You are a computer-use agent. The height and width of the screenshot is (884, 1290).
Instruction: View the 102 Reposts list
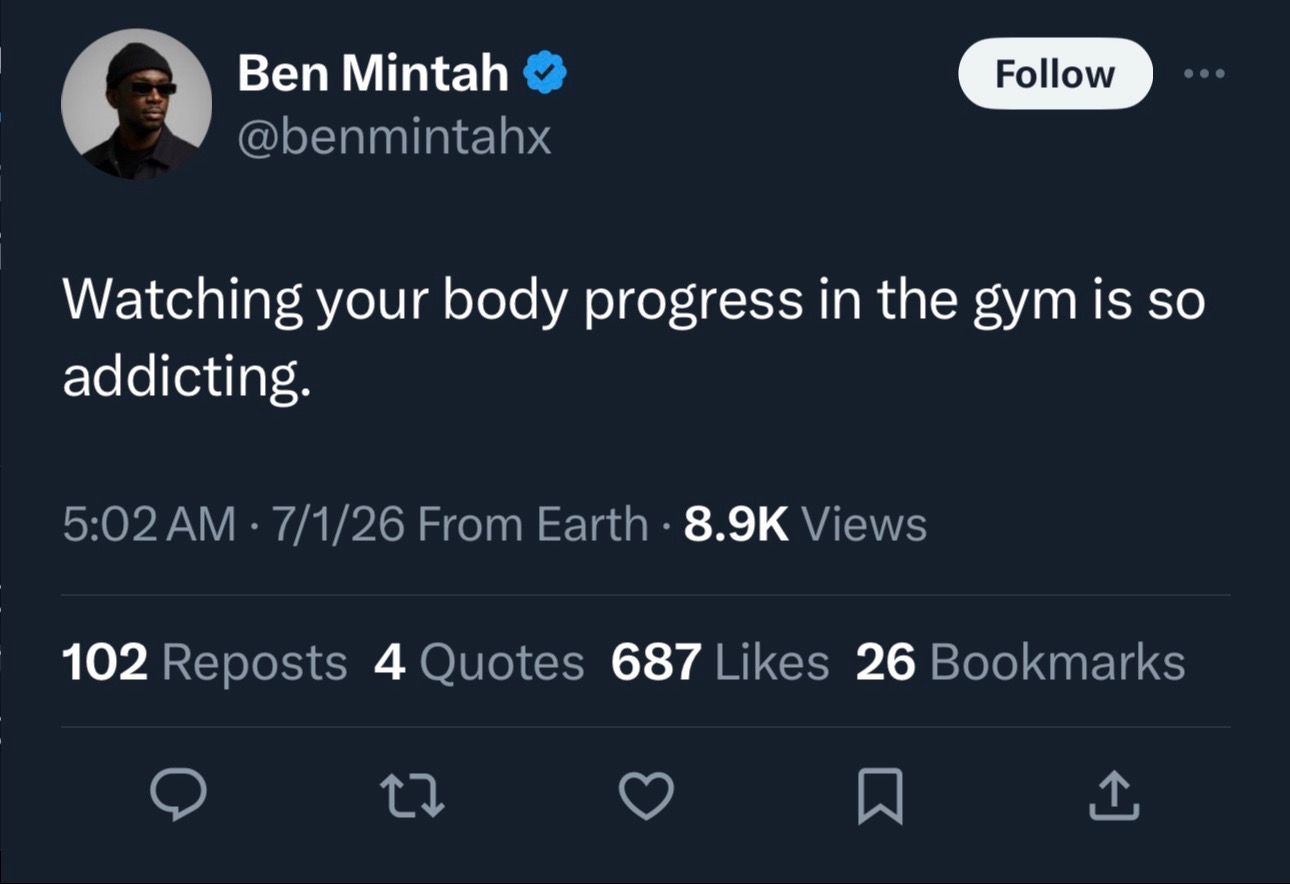pyautogui.click(x=205, y=662)
